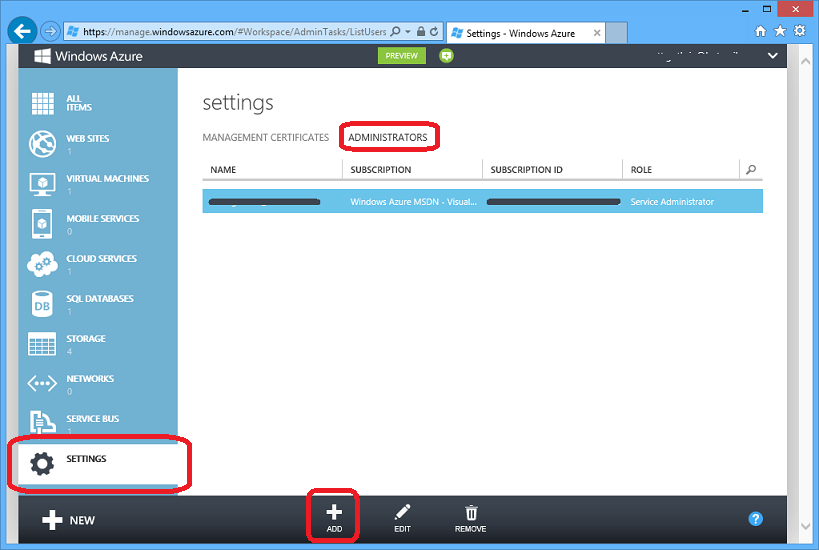Open Mobile Services section
This screenshot has width=819, height=550.
click(x=98, y=224)
